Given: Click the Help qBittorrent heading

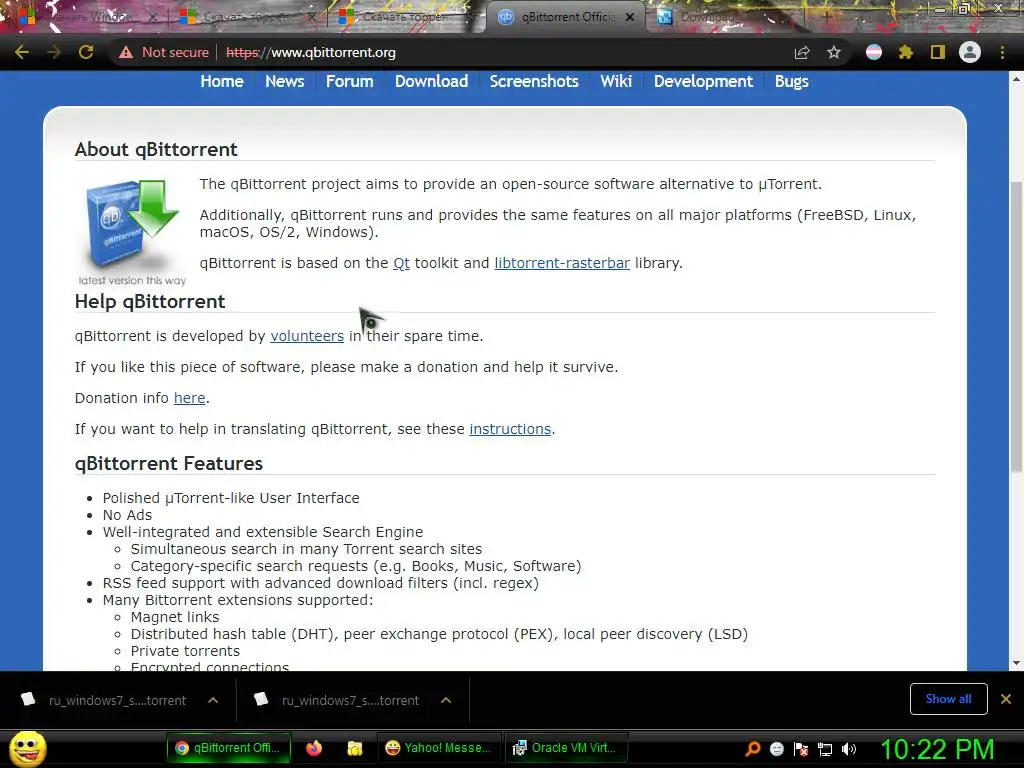Looking at the screenshot, I should pyautogui.click(x=150, y=301).
